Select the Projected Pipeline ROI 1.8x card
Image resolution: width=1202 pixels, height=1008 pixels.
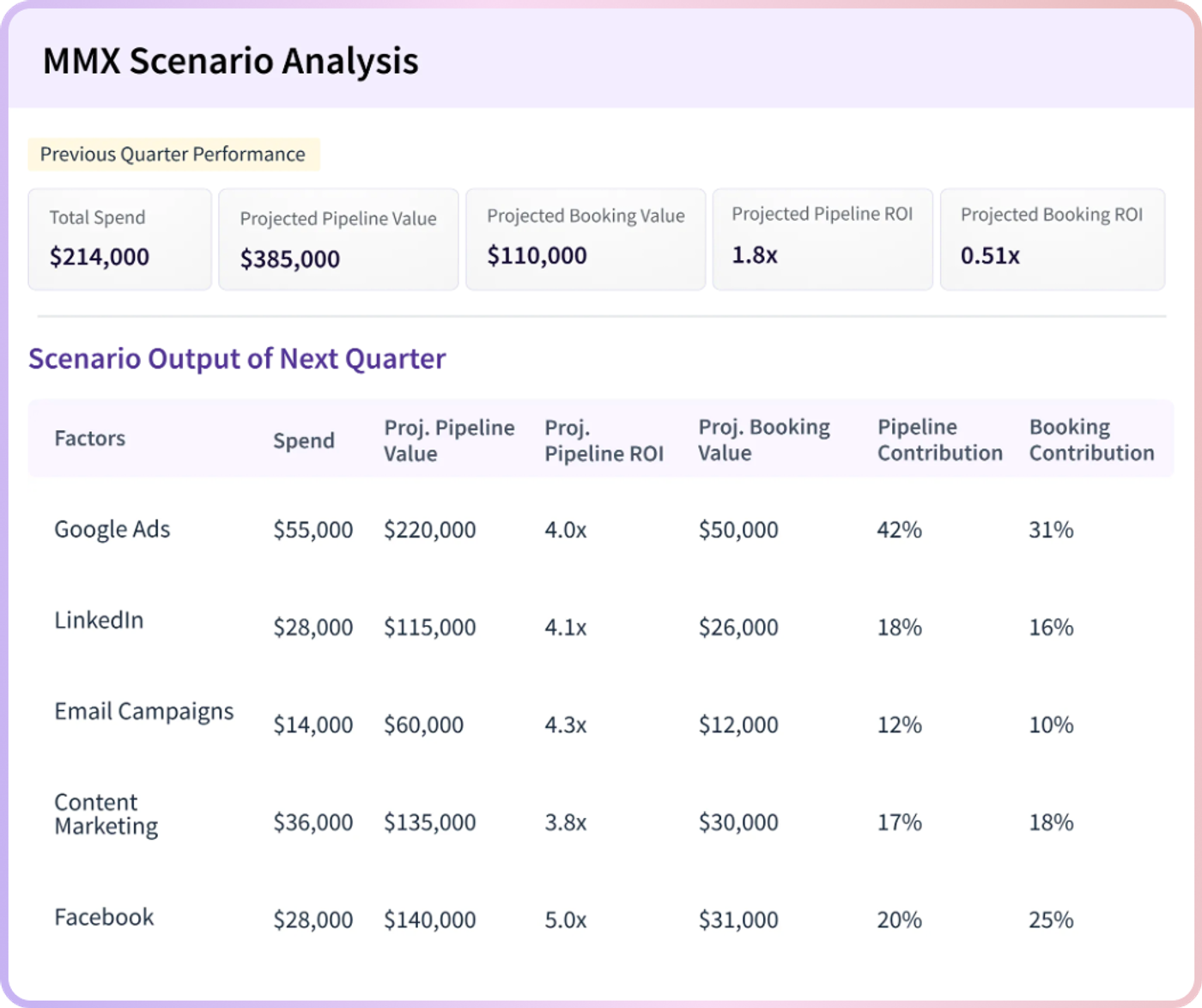(x=823, y=240)
